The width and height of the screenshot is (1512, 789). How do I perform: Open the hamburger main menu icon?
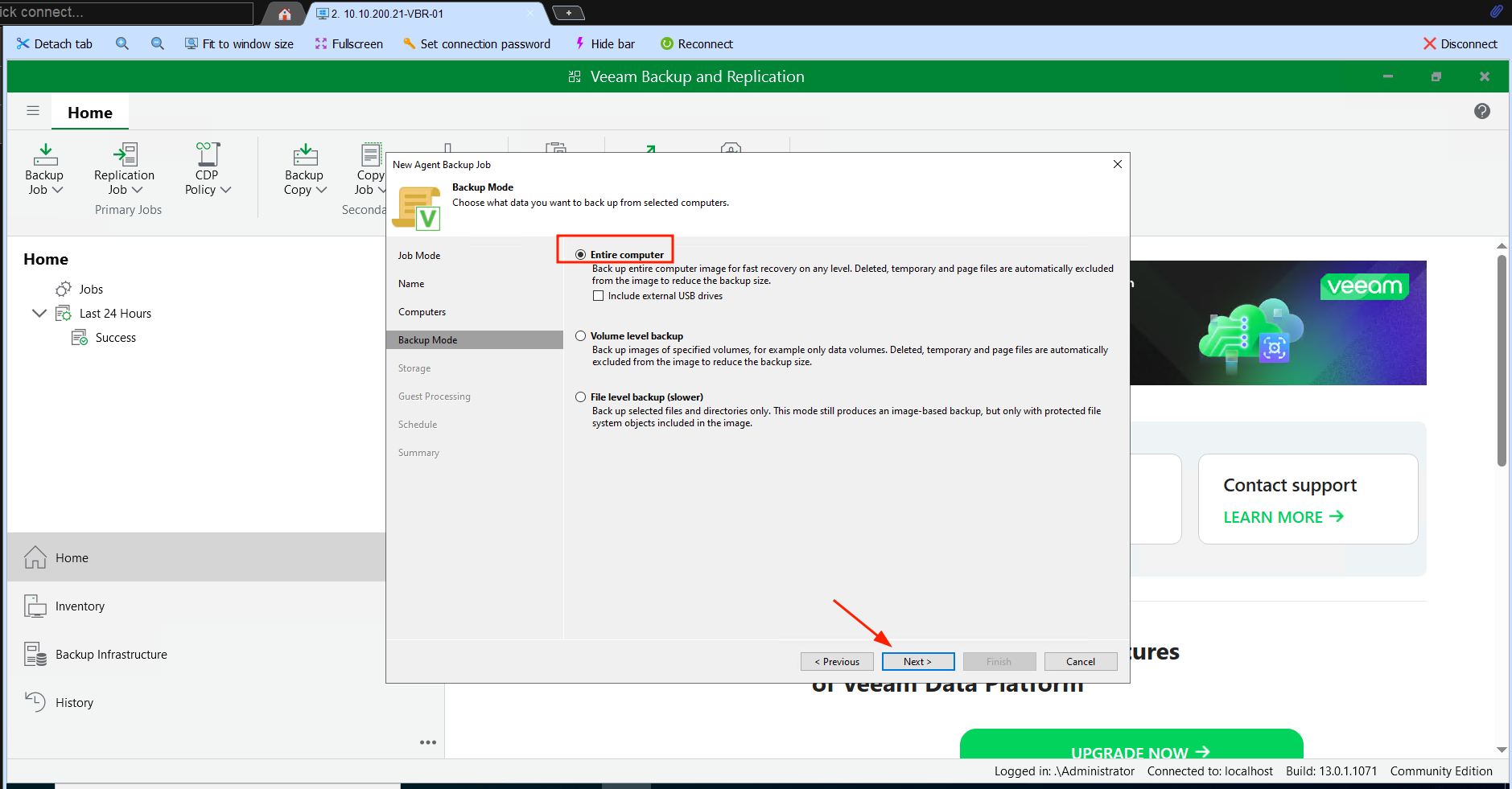coord(33,111)
